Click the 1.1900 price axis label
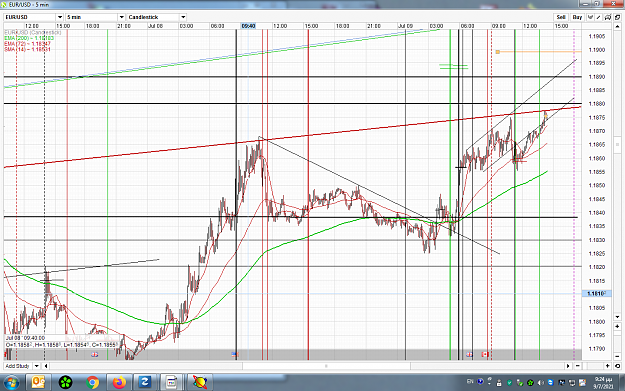Viewport: 625px width, 391px height. click(x=597, y=50)
